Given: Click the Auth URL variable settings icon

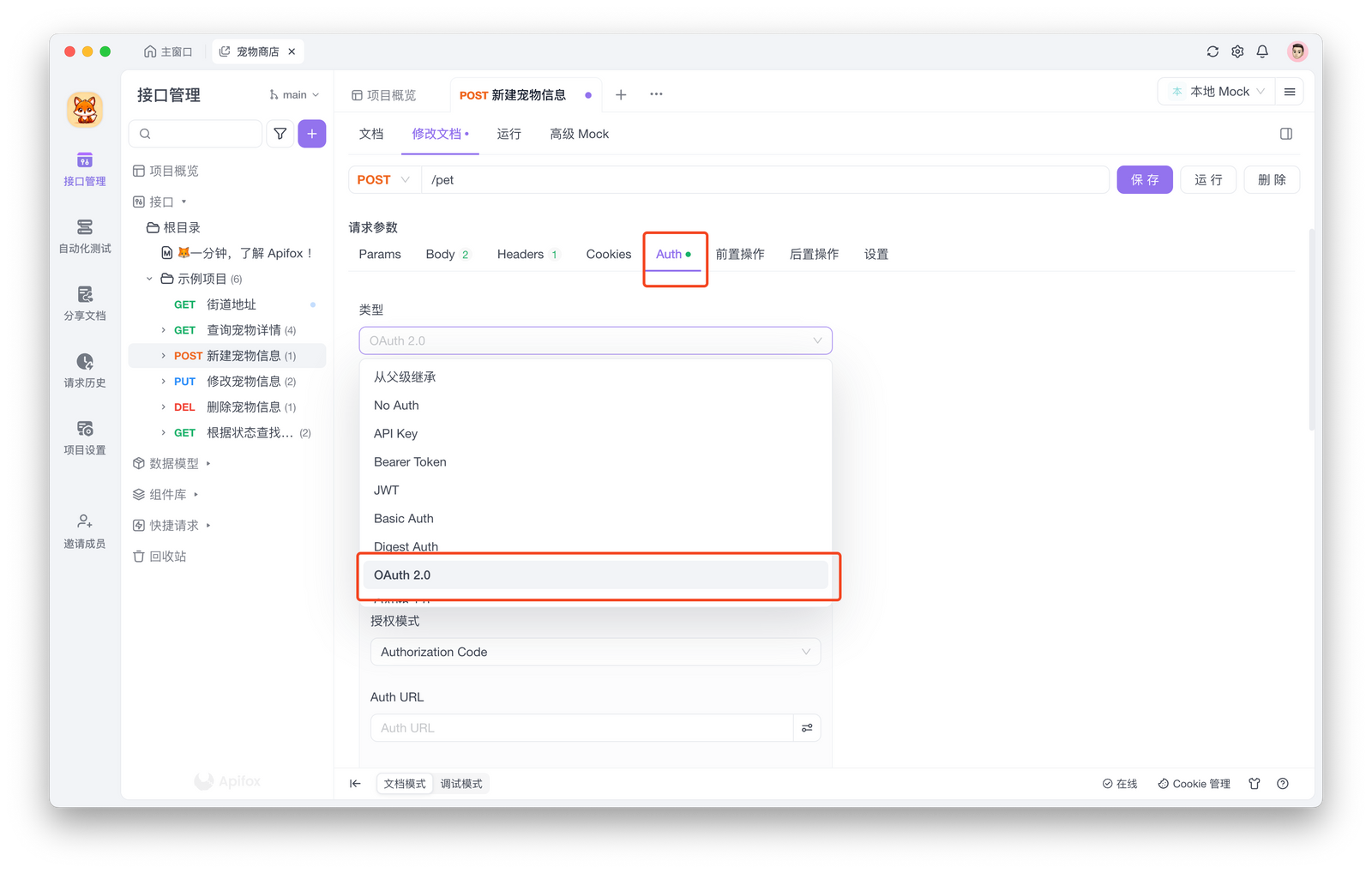Looking at the screenshot, I should pyautogui.click(x=807, y=728).
